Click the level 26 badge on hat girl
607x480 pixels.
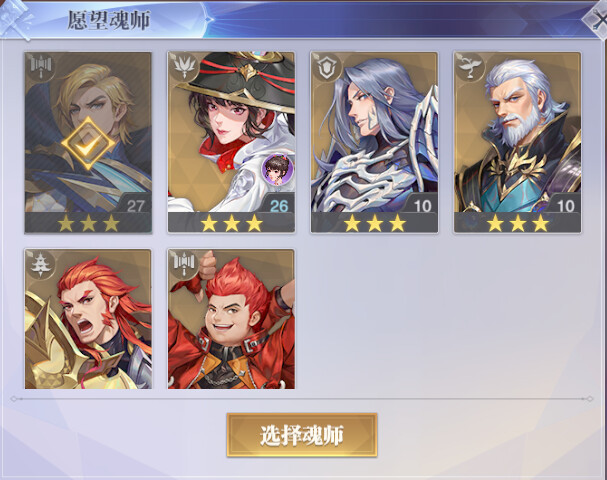pyautogui.click(x=279, y=206)
